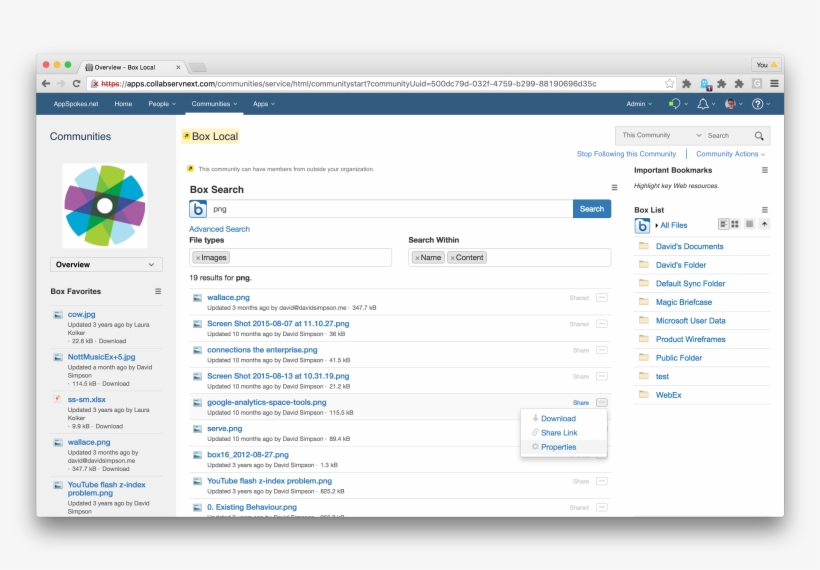
Task: Open AppSpokes.net in the navigation bar
Action: (76, 104)
